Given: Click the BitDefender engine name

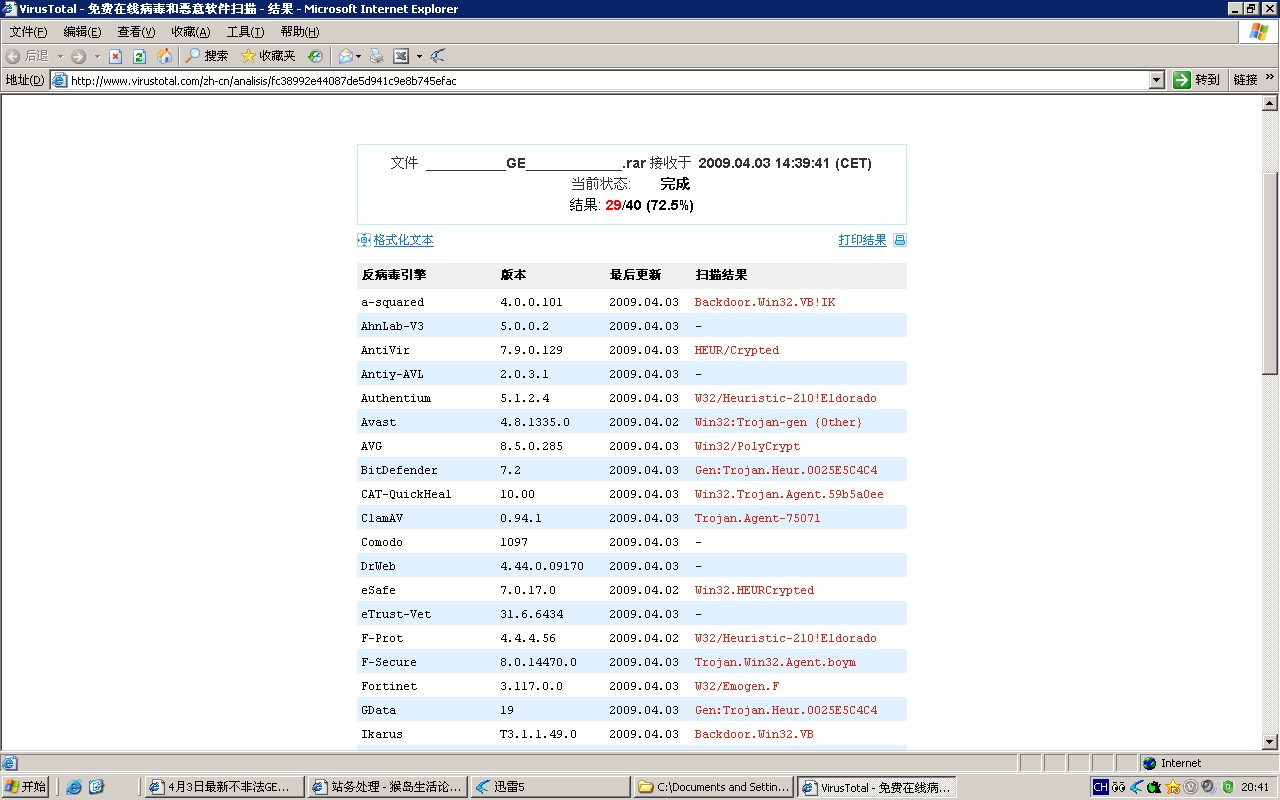Looking at the screenshot, I should [x=399, y=470].
